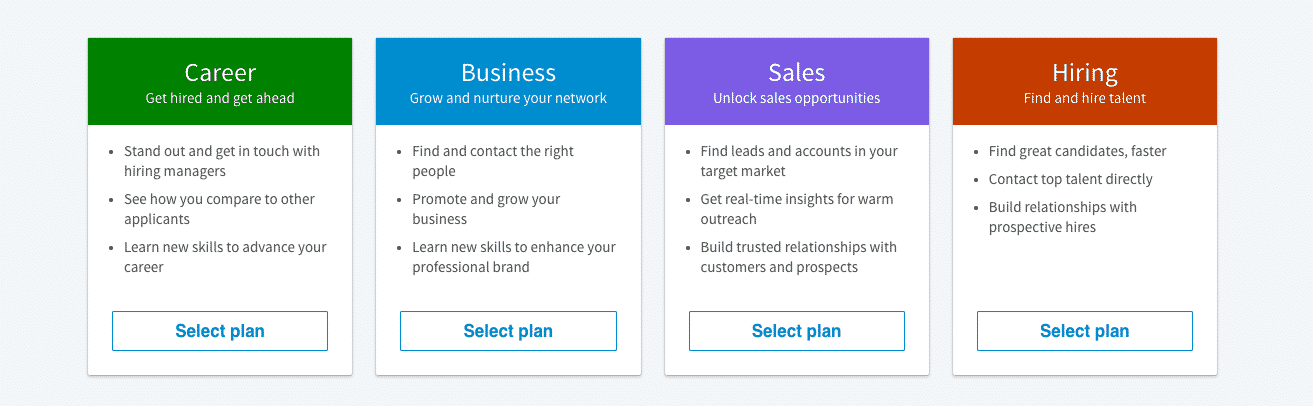1313x406 pixels.
Task: Click the purple Sales header
Action: (797, 82)
